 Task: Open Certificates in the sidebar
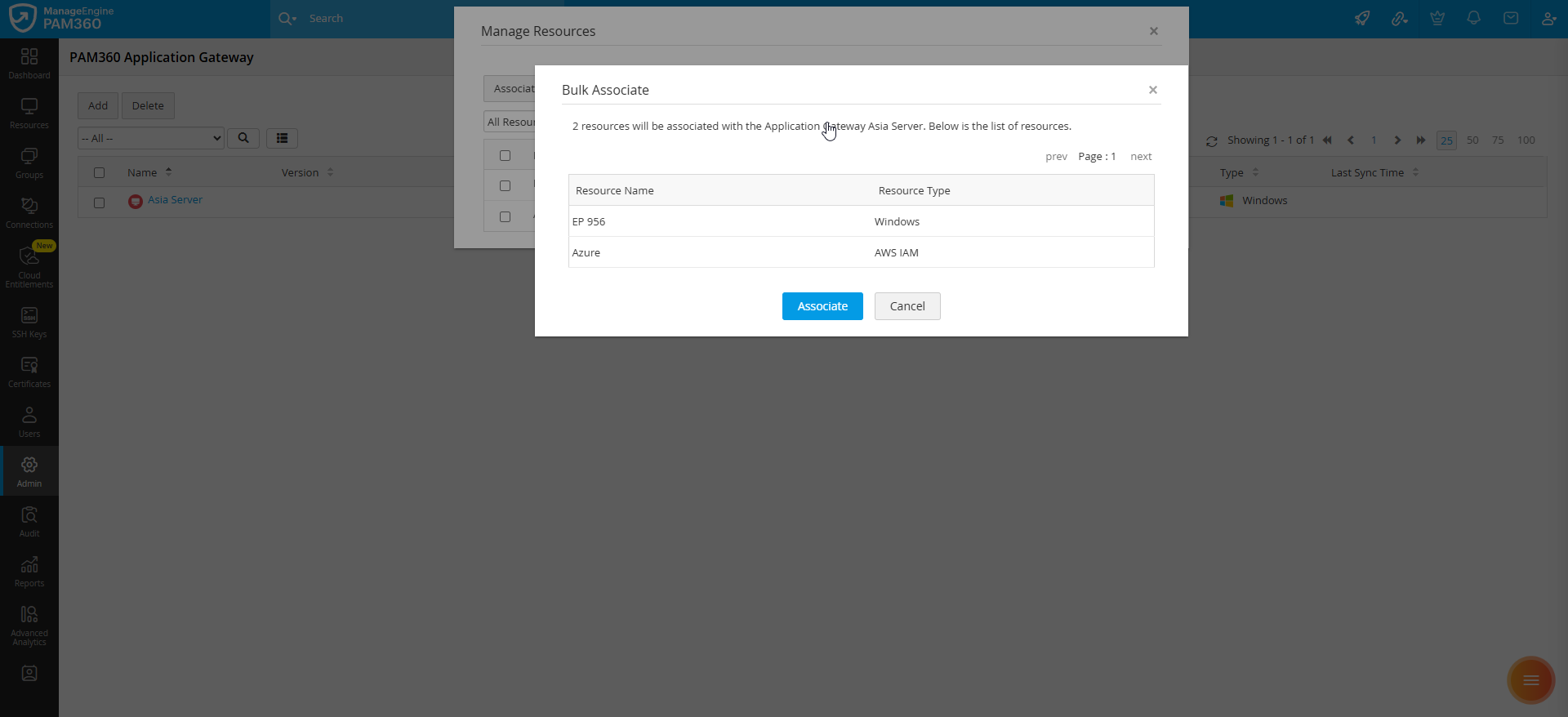point(29,372)
